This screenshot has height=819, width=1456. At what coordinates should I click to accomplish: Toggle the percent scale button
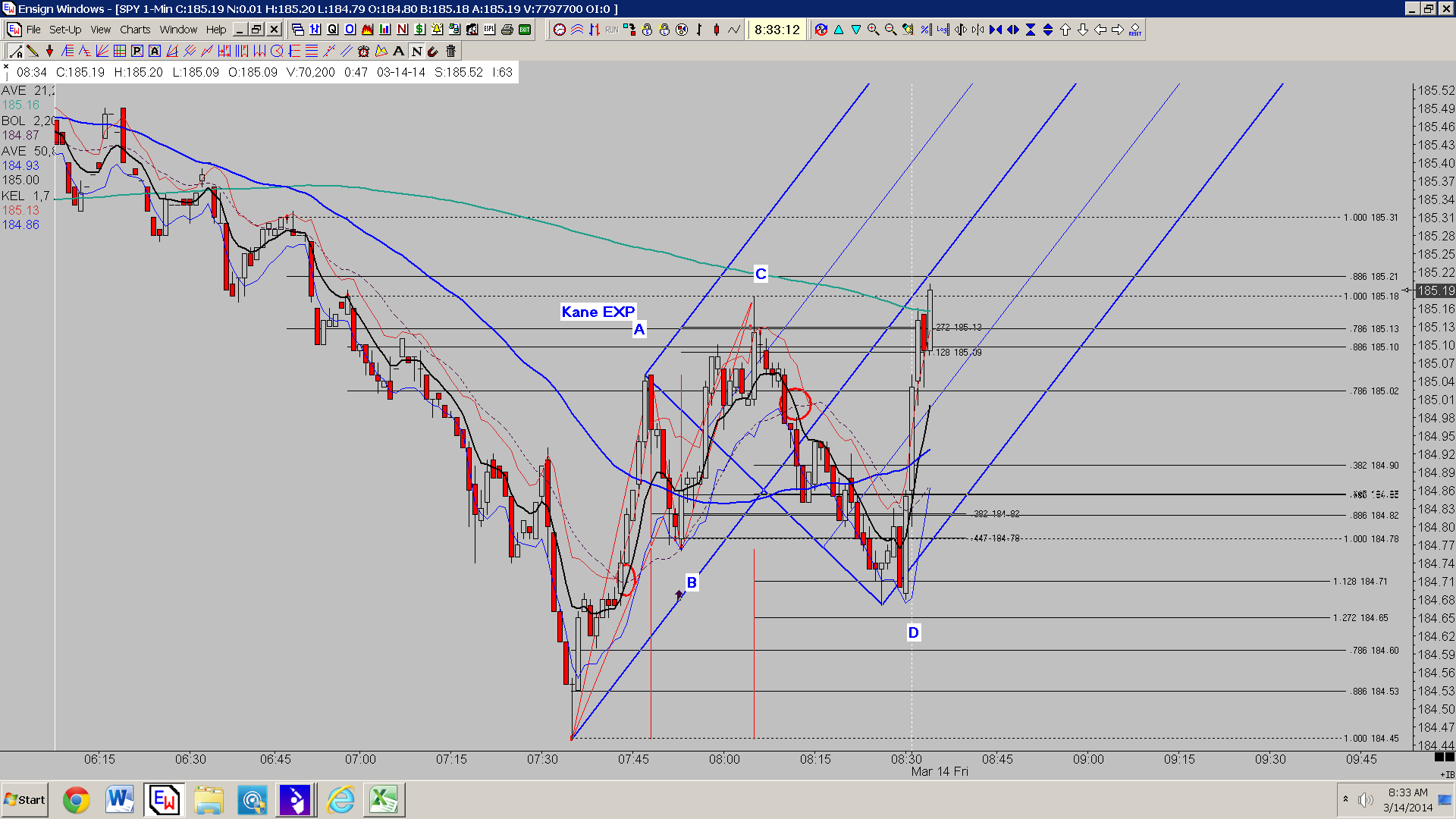click(926, 30)
